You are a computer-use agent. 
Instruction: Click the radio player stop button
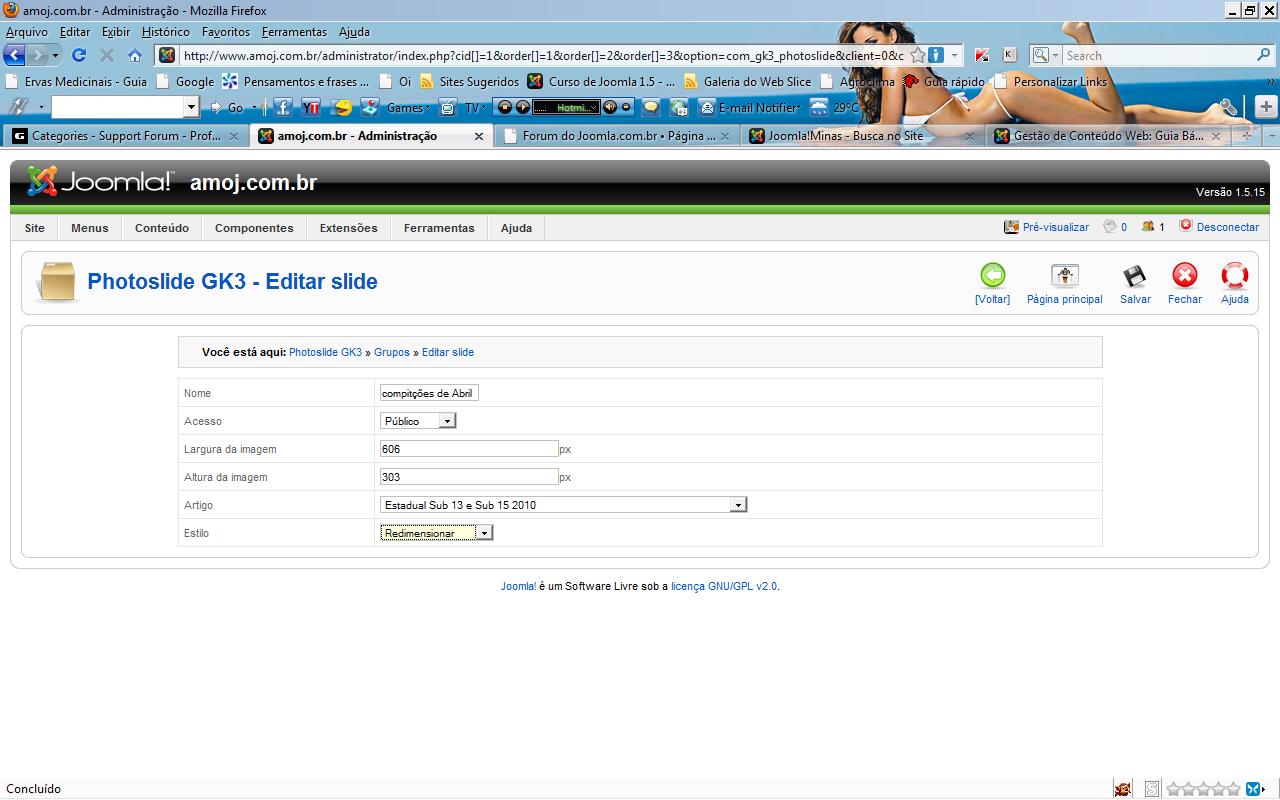pyautogui.click(x=505, y=107)
